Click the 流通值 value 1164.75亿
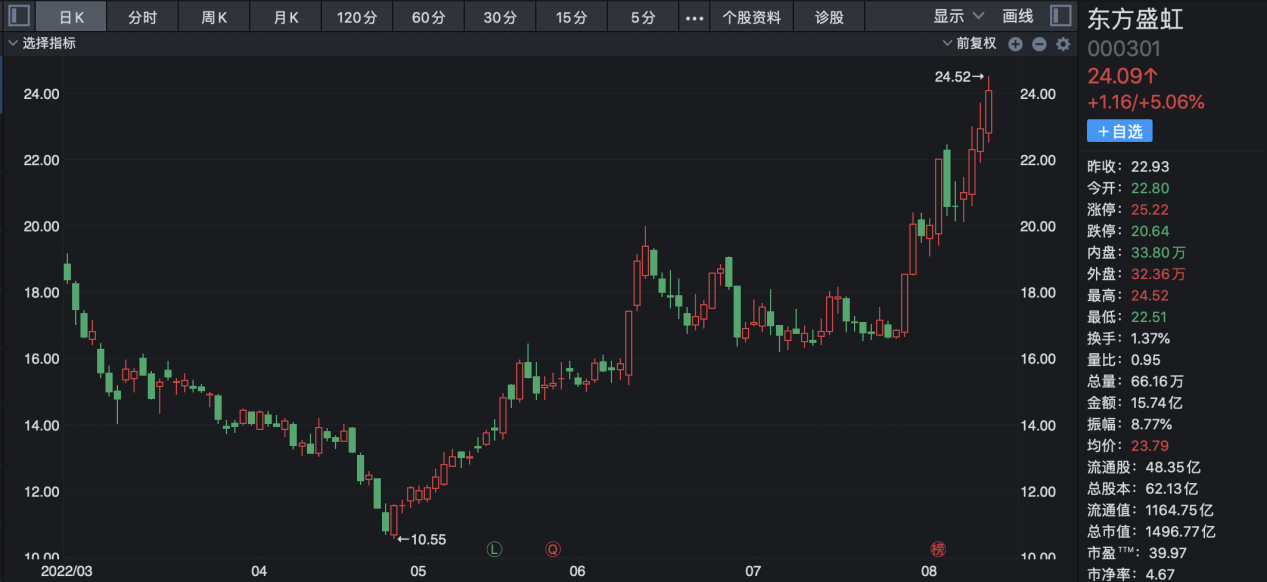The image size is (1267, 582). [x=1180, y=510]
